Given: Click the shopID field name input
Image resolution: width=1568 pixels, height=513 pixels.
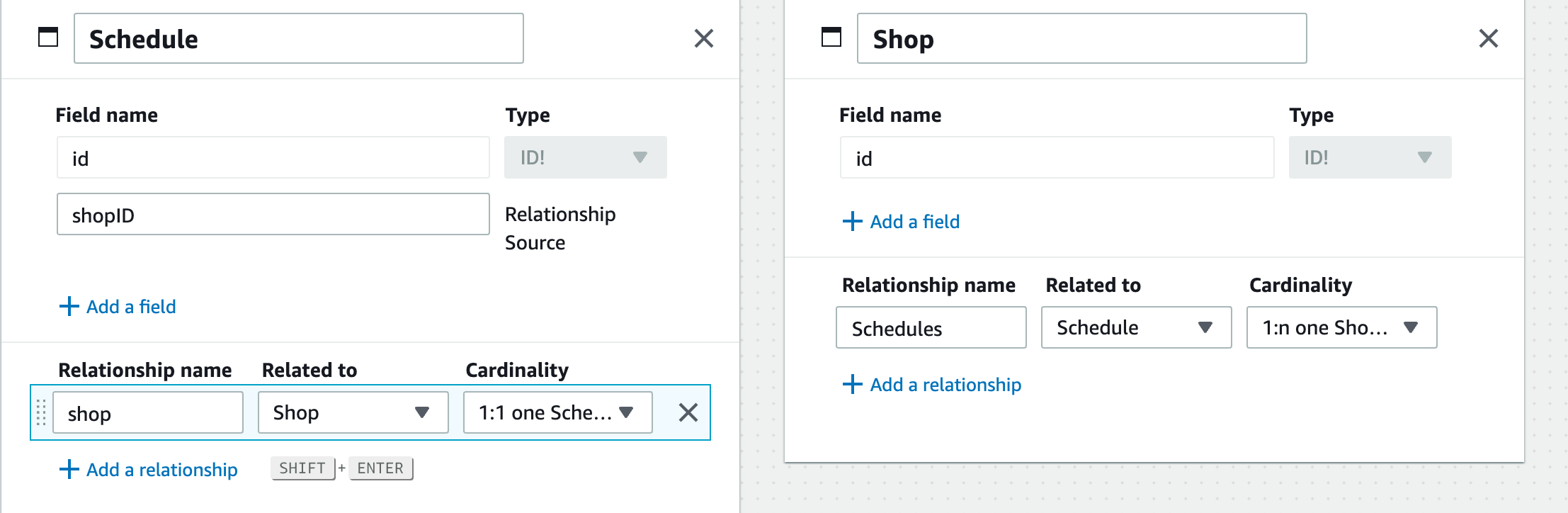Looking at the screenshot, I should (273, 215).
